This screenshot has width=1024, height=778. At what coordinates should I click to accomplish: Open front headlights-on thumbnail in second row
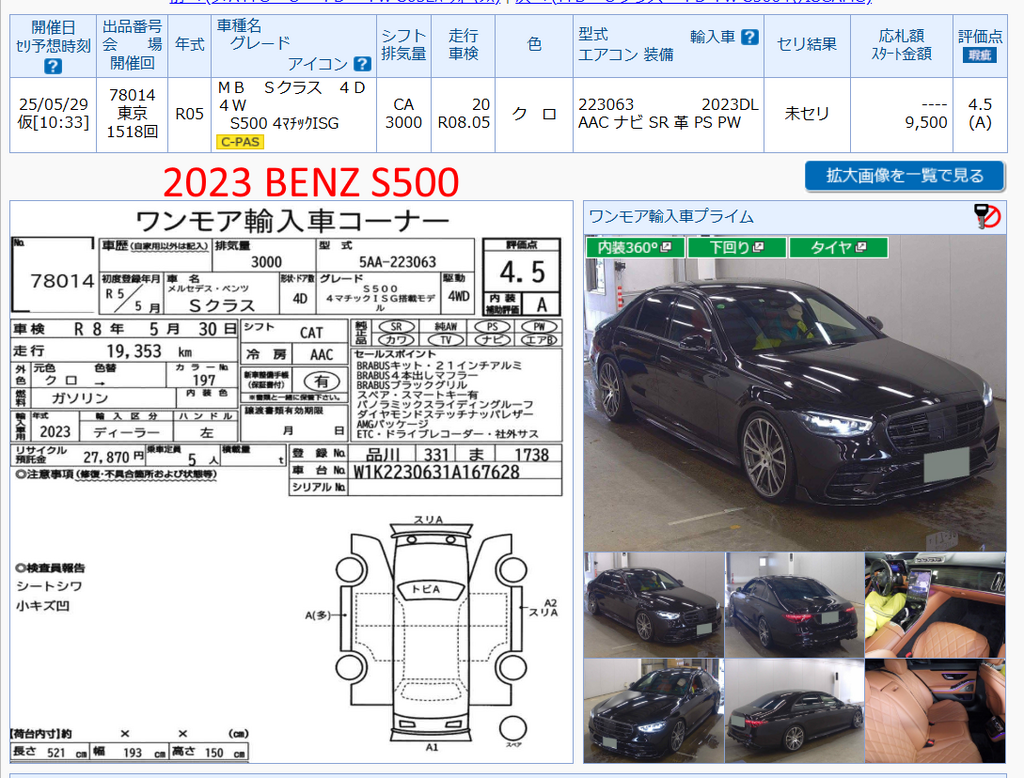coord(654,711)
